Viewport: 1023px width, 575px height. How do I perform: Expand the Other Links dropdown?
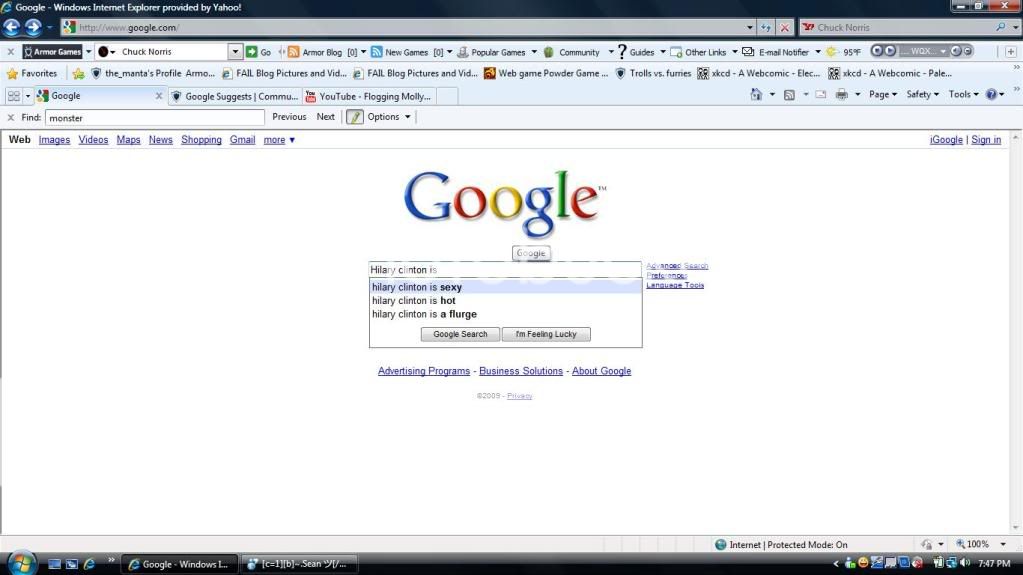tap(735, 52)
